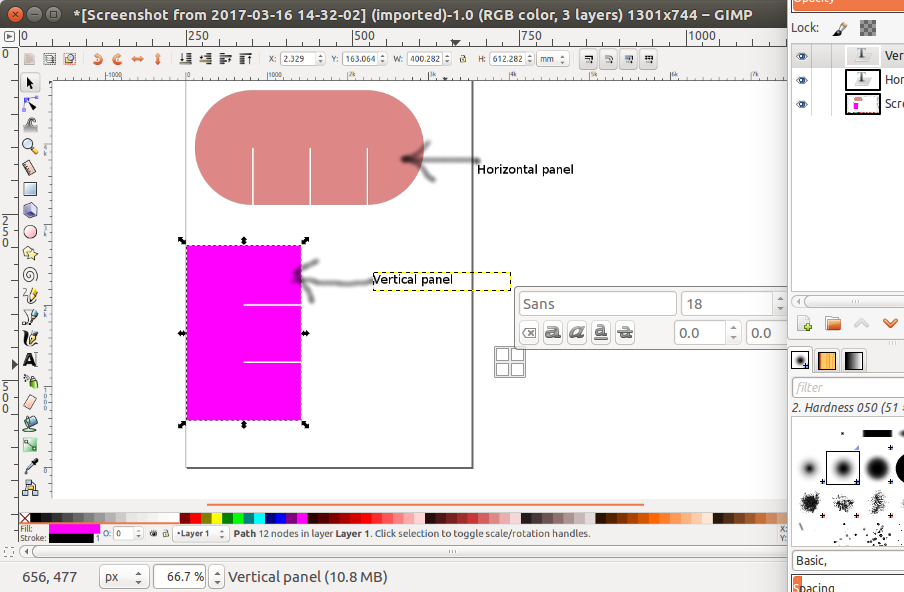The height and width of the screenshot is (592, 904).
Task: Click the font size 18 stepper arrows
Action: (780, 304)
